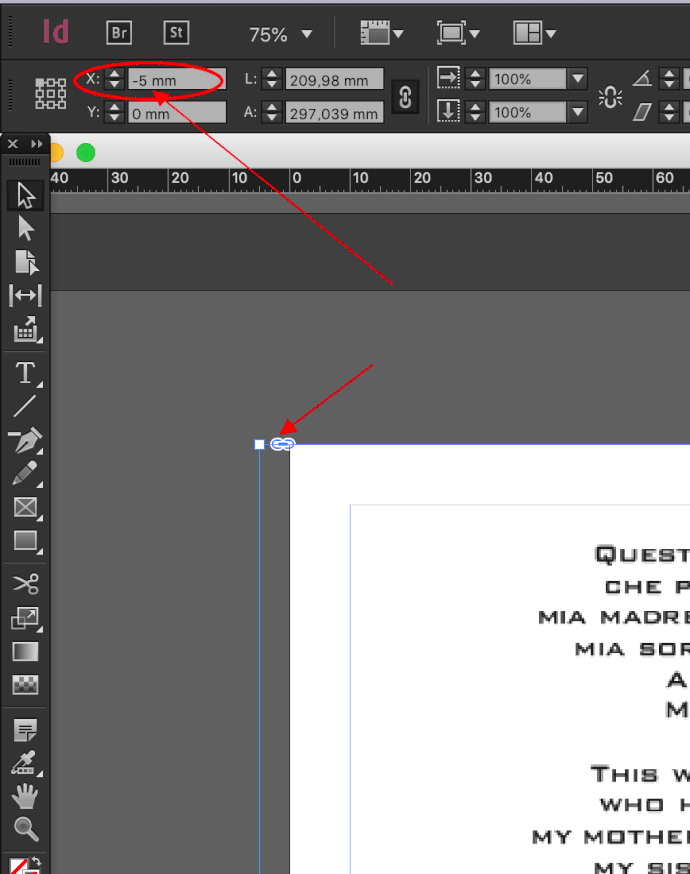Click the fill color swatch in tools

click(x=18, y=866)
